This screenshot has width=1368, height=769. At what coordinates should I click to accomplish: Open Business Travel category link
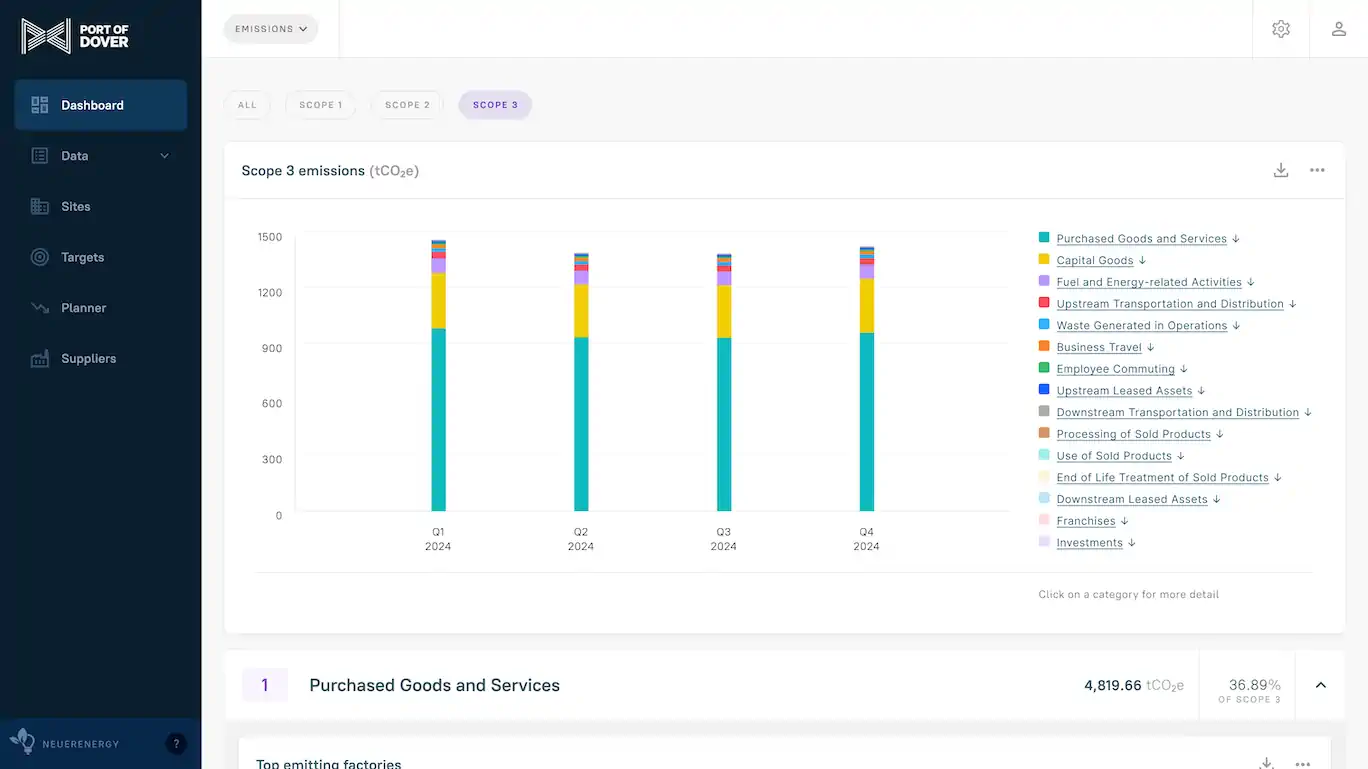[x=1099, y=347]
